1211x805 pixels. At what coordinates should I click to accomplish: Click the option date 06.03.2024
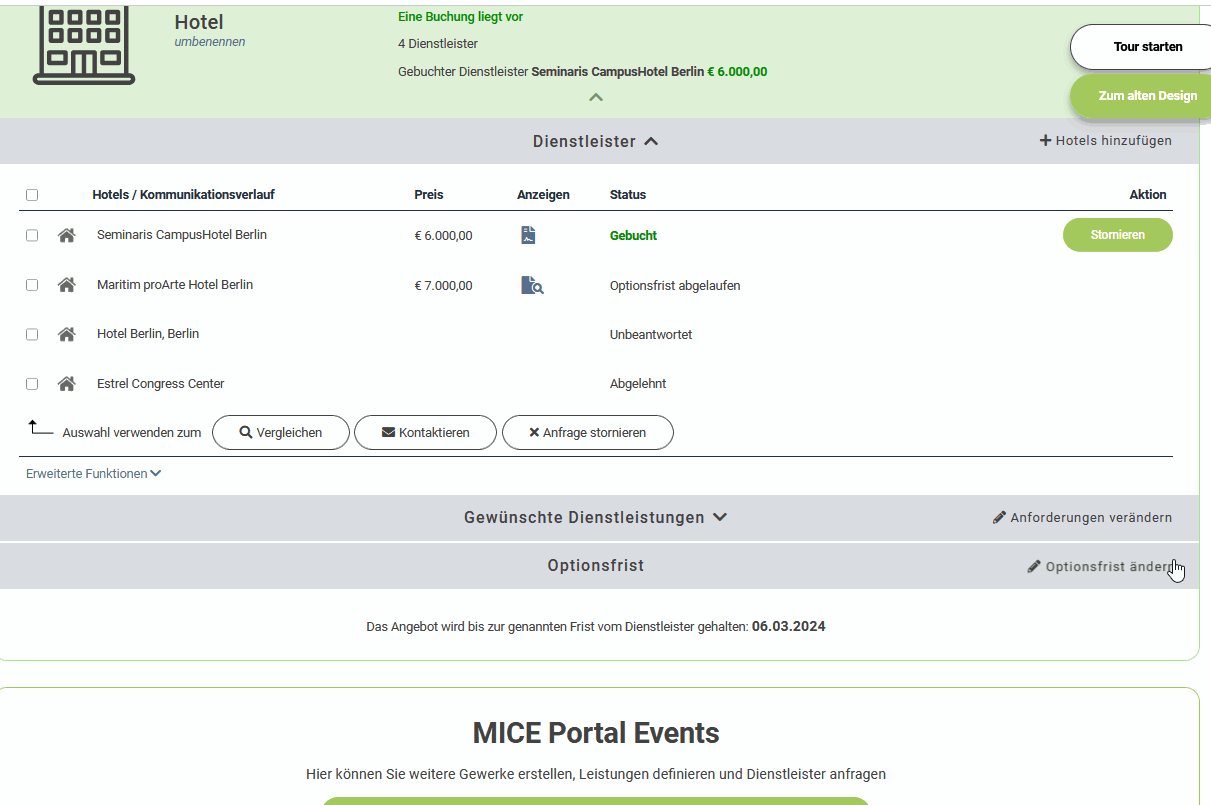(788, 627)
